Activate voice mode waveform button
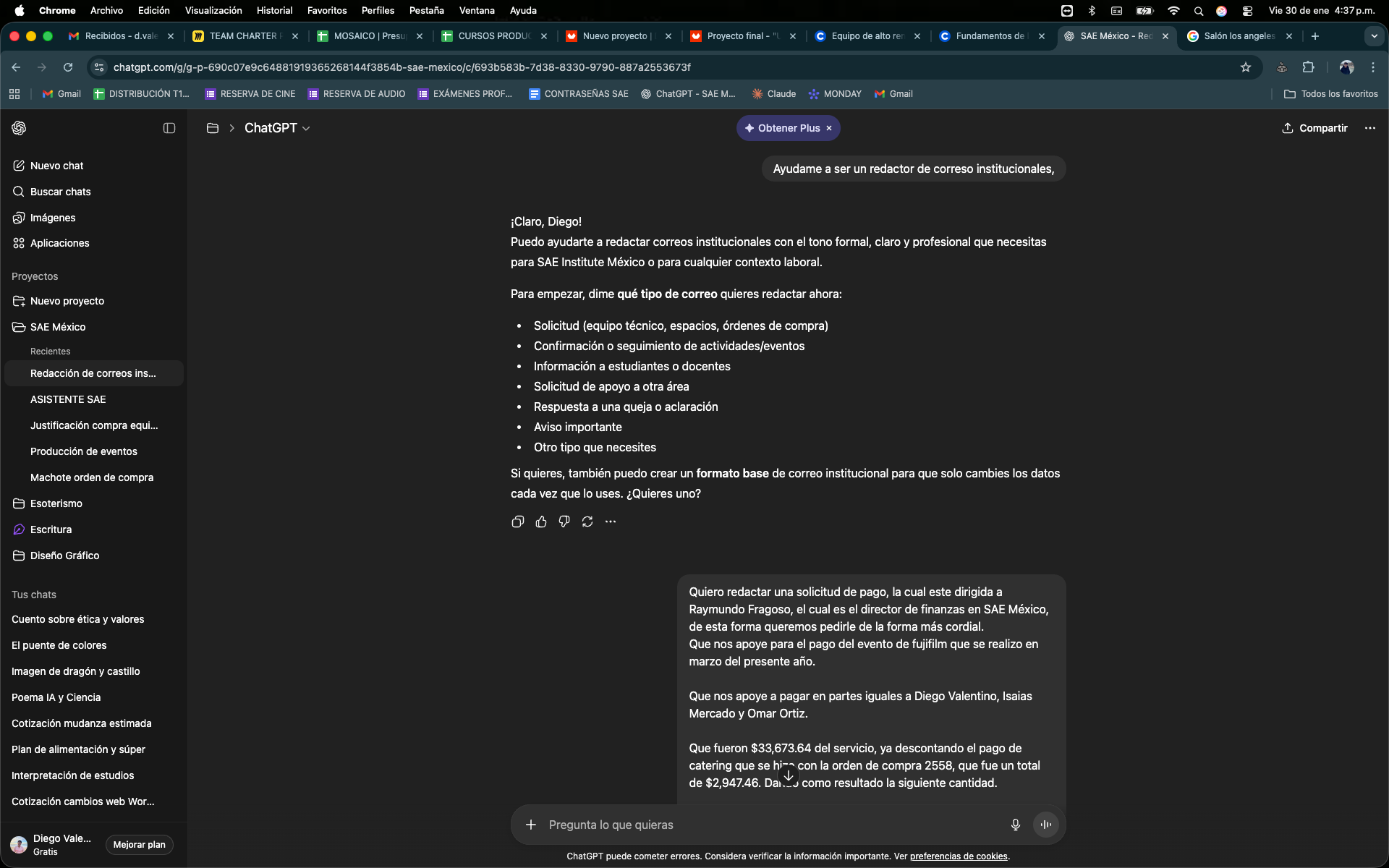 tap(1046, 825)
